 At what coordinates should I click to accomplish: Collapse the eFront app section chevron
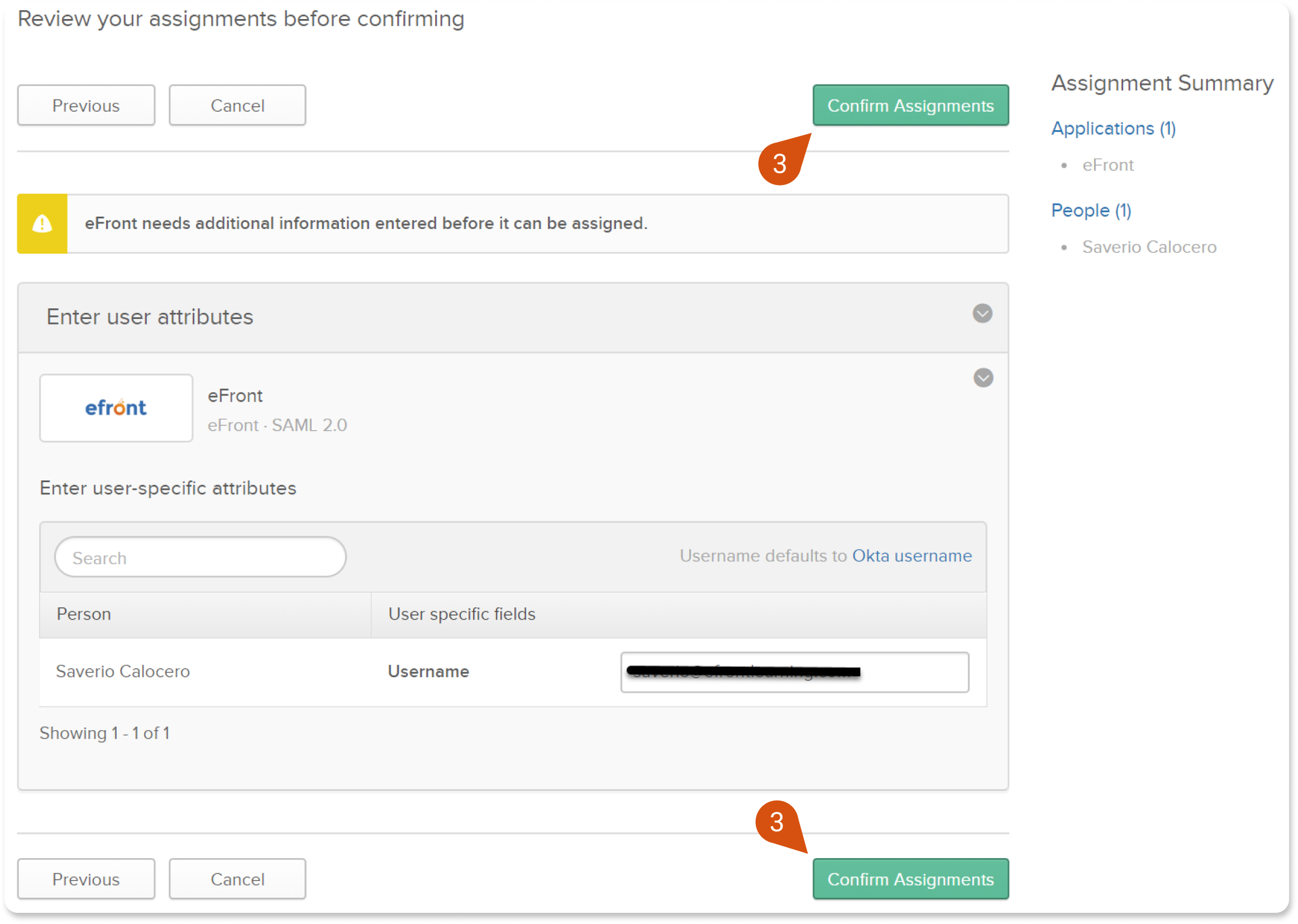click(983, 378)
